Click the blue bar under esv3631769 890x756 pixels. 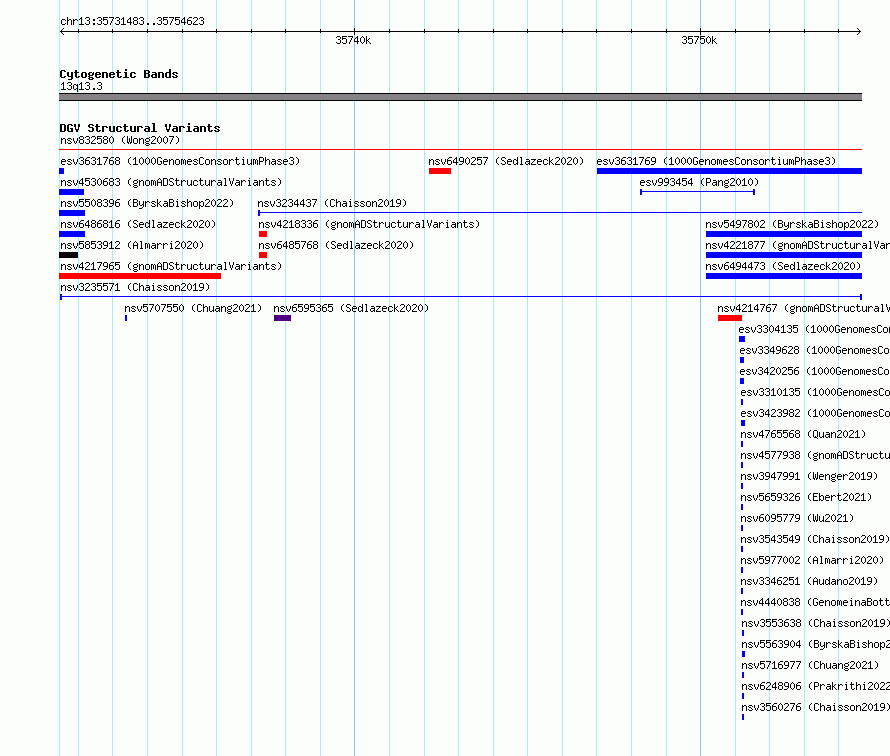pos(729,171)
